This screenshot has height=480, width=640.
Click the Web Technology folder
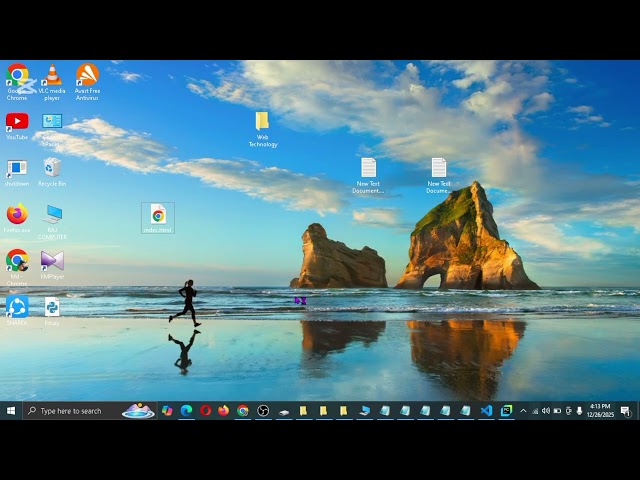[262, 123]
